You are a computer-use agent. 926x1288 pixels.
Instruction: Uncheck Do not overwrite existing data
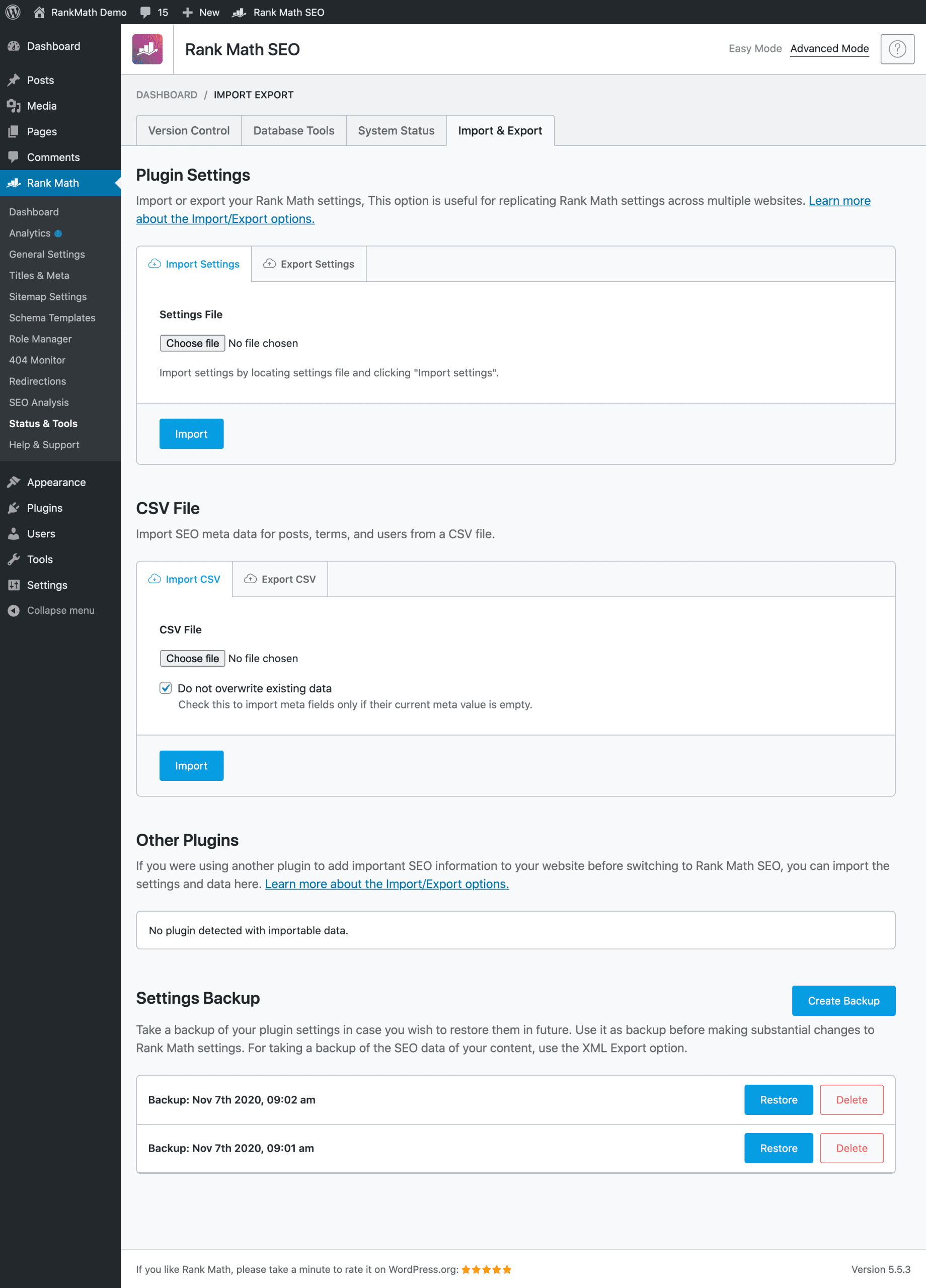pyautogui.click(x=165, y=688)
